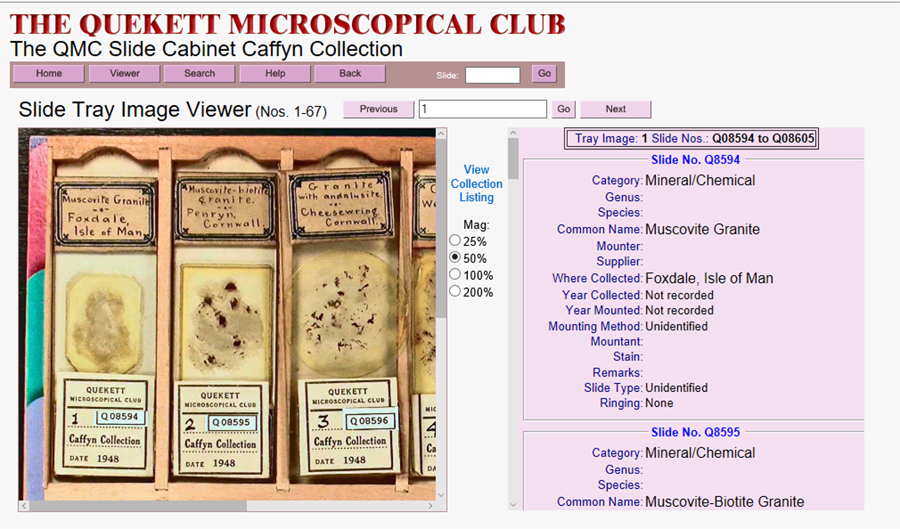Open the View Collection Listing link
The width and height of the screenshot is (900, 529).
coord(476,184)
